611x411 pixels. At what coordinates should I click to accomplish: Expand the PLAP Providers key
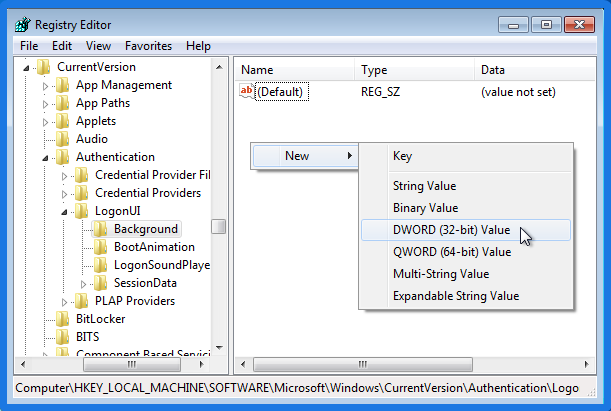64,302
